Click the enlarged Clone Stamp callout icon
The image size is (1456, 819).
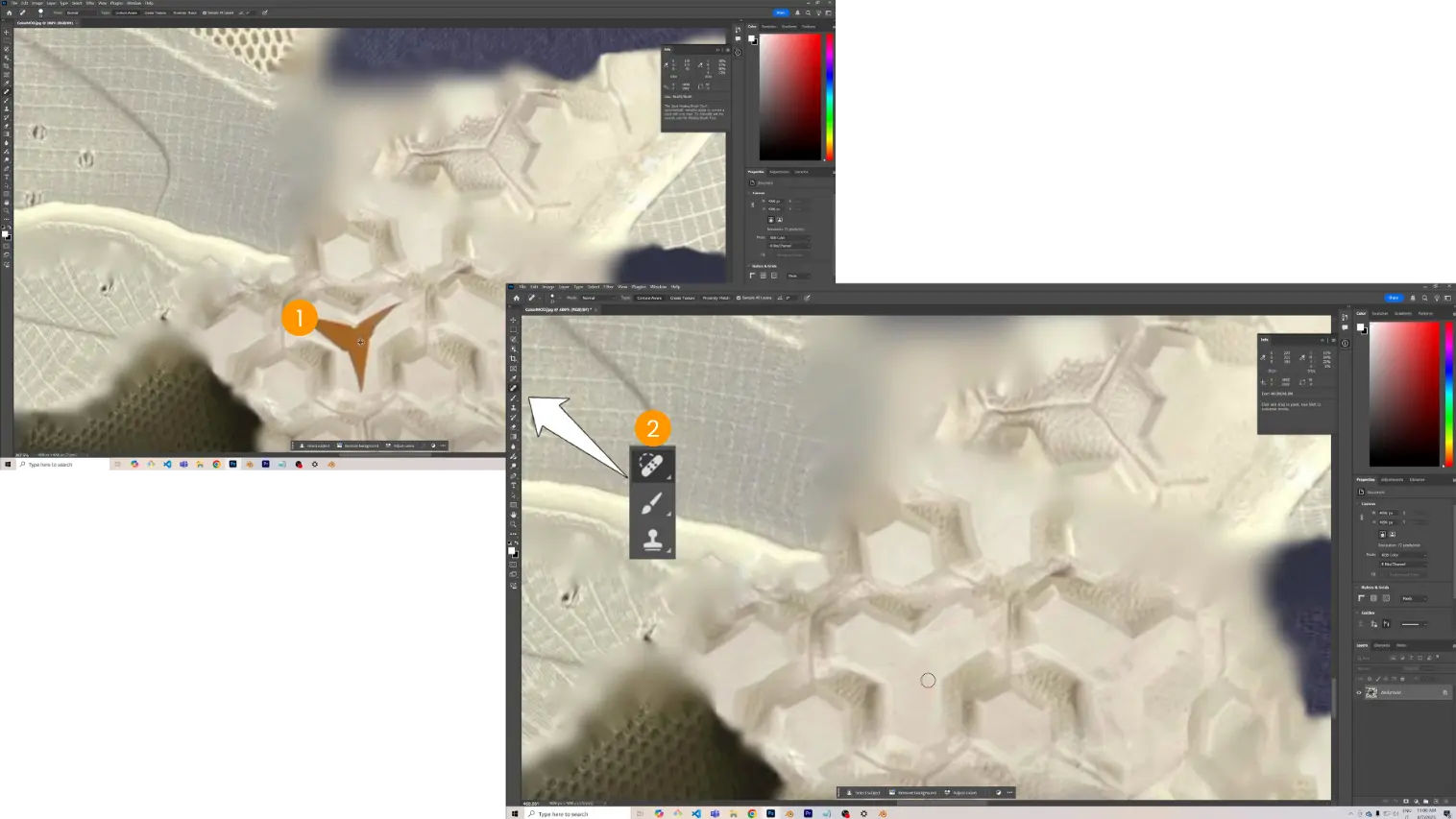pyautogui.click(x=652, y=540)
